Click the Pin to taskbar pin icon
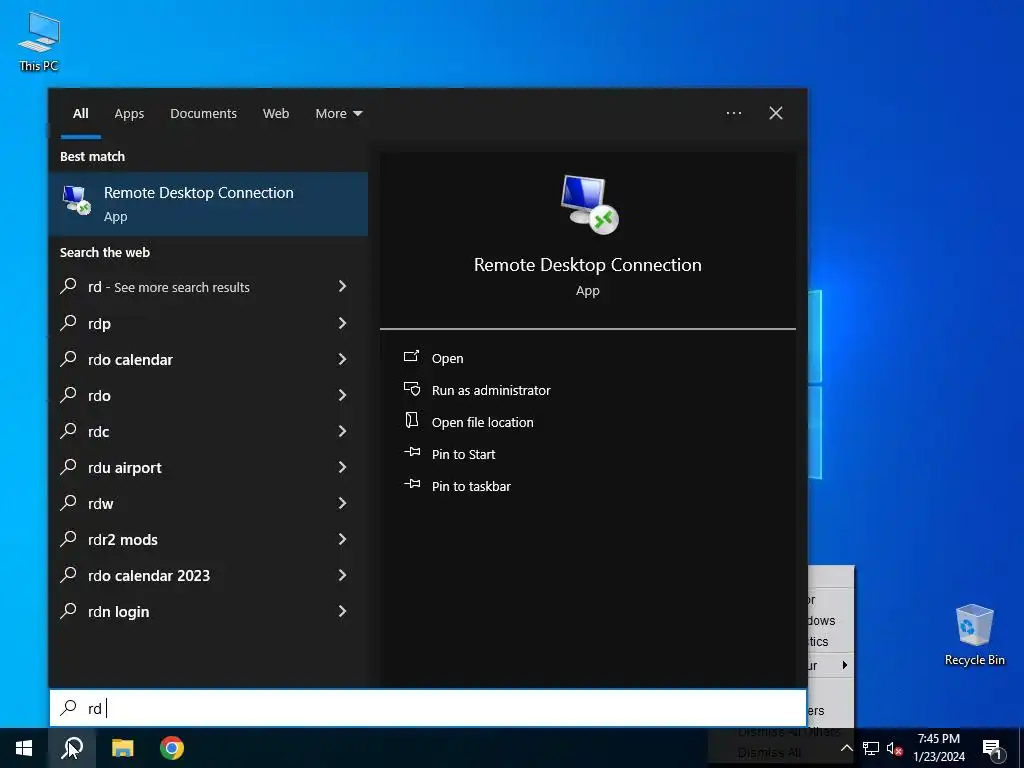 (x=411, y=484)
